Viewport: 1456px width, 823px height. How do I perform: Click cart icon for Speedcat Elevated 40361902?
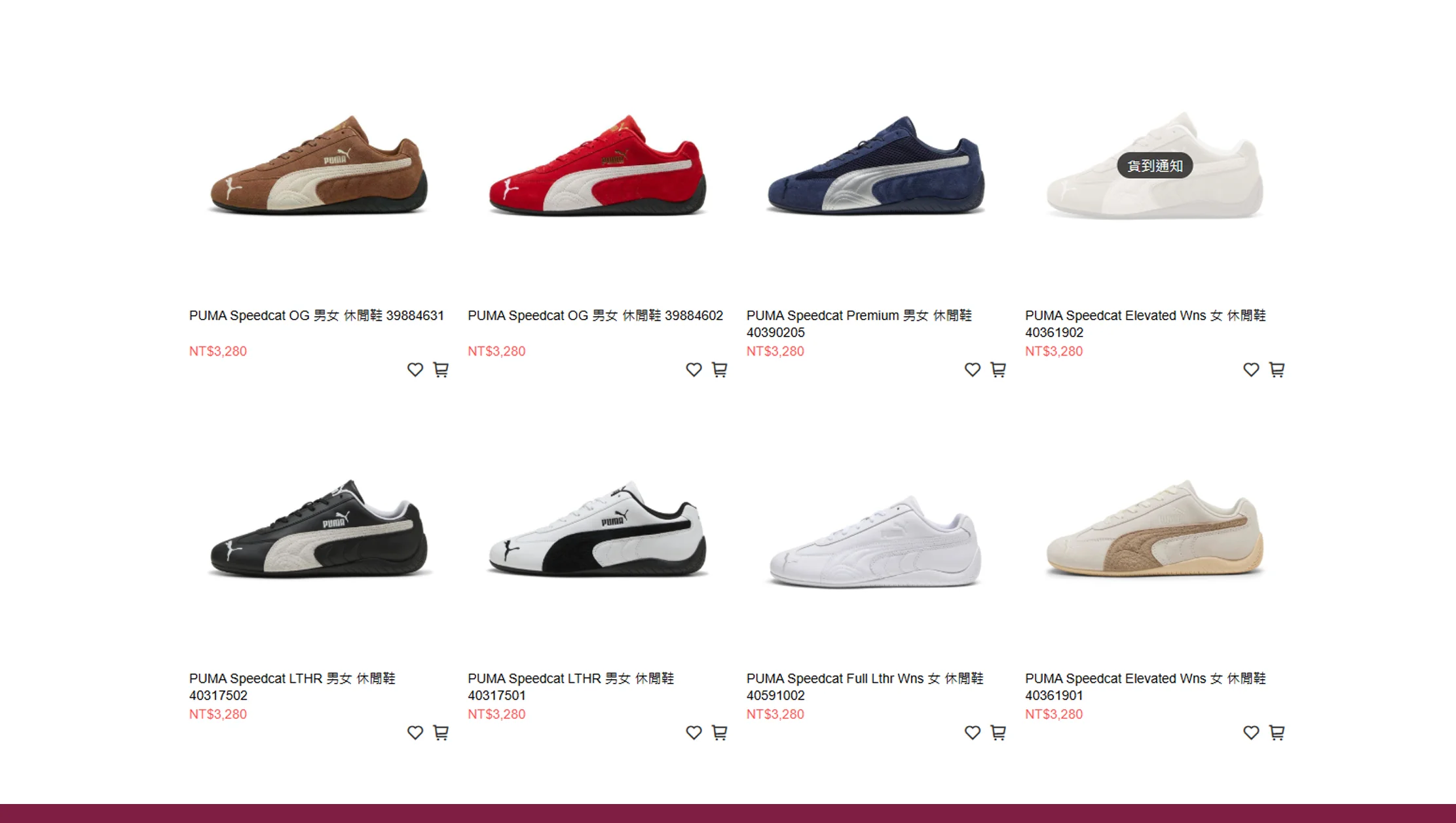pyautogui.click(x=1277, y=370)
